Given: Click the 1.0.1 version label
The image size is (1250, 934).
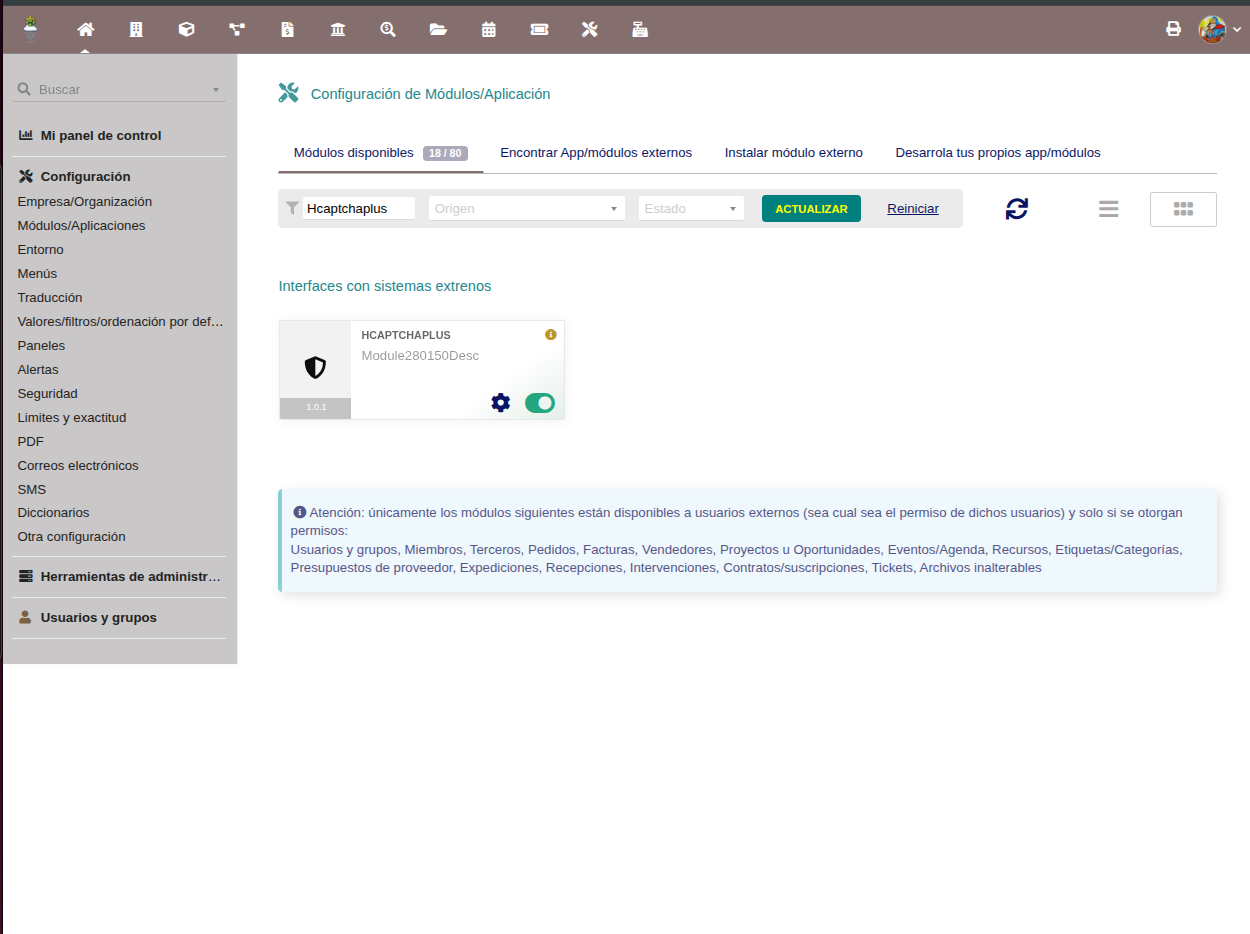Looking at the screenshot, I should [x=316, y=407].
